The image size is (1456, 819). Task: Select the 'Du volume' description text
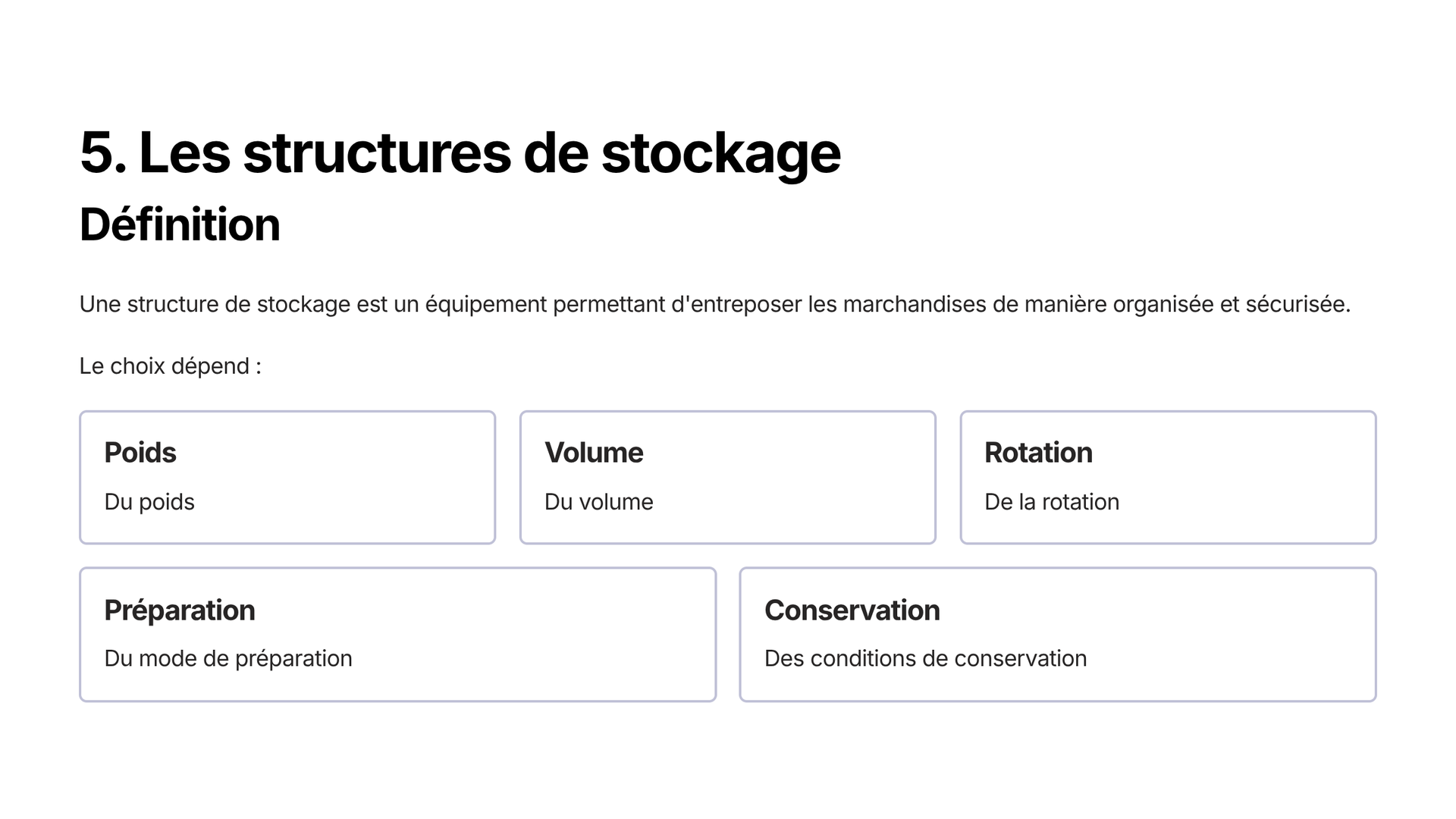599,502
